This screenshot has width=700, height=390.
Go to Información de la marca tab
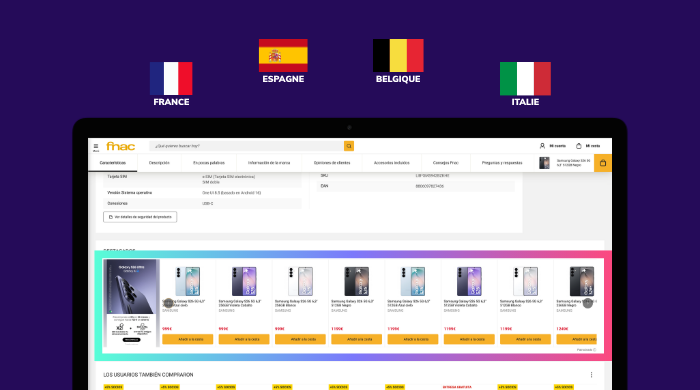(x=269, y=163)
